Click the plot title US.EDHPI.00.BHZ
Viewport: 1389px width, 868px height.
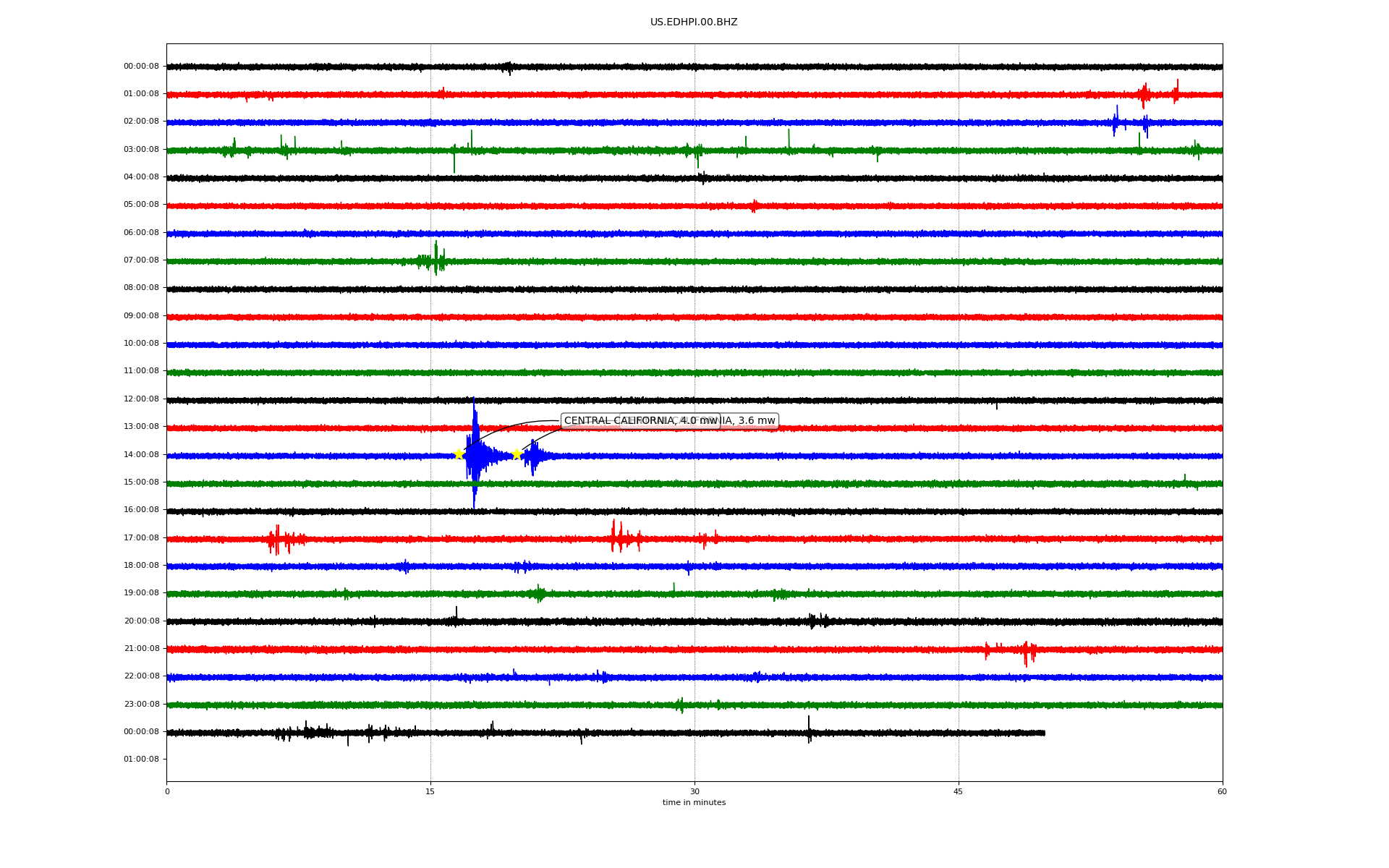pos(693,22)
